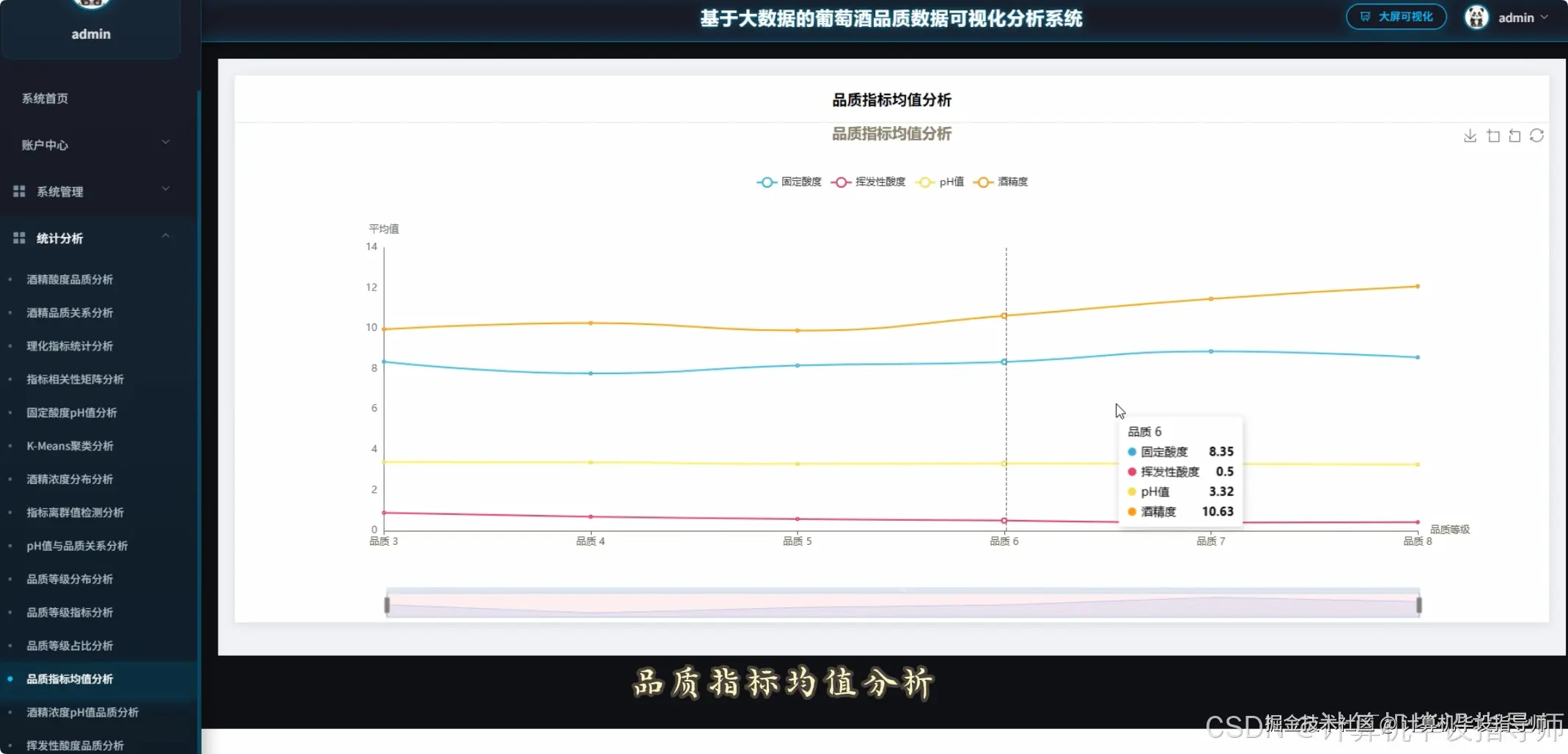Click the 8.35 value in the tooltip
The height and width of the screenshot is (754, 1568).
click(1221, 451)
